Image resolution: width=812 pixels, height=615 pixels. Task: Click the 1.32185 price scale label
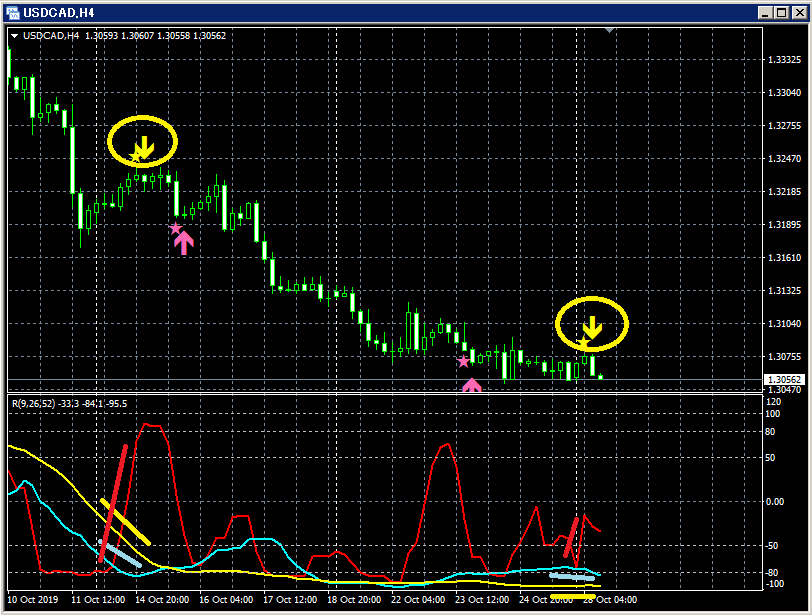[x=784, y=192]
